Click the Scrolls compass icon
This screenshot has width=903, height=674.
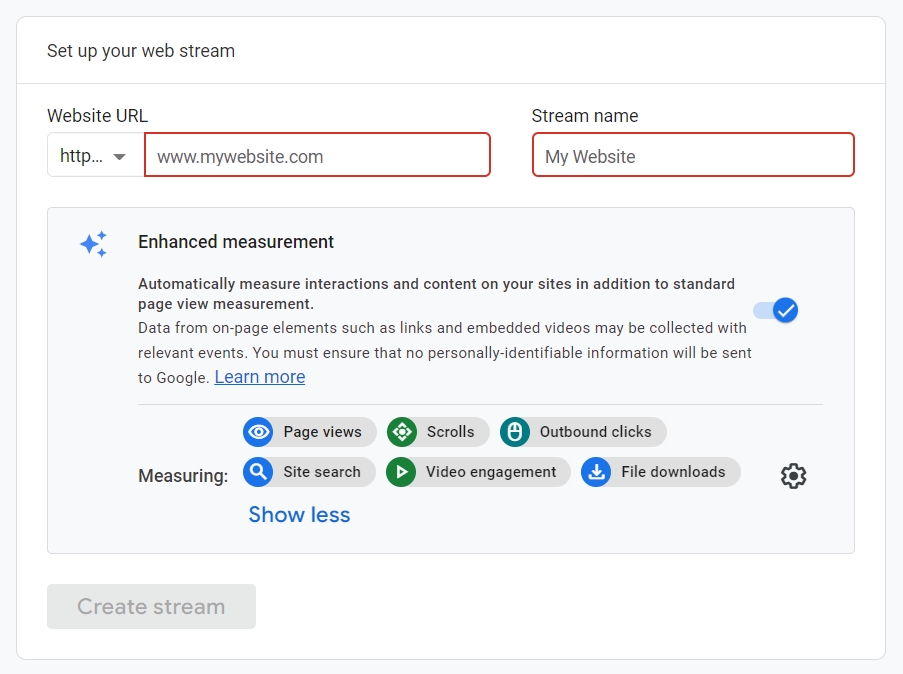402,432
